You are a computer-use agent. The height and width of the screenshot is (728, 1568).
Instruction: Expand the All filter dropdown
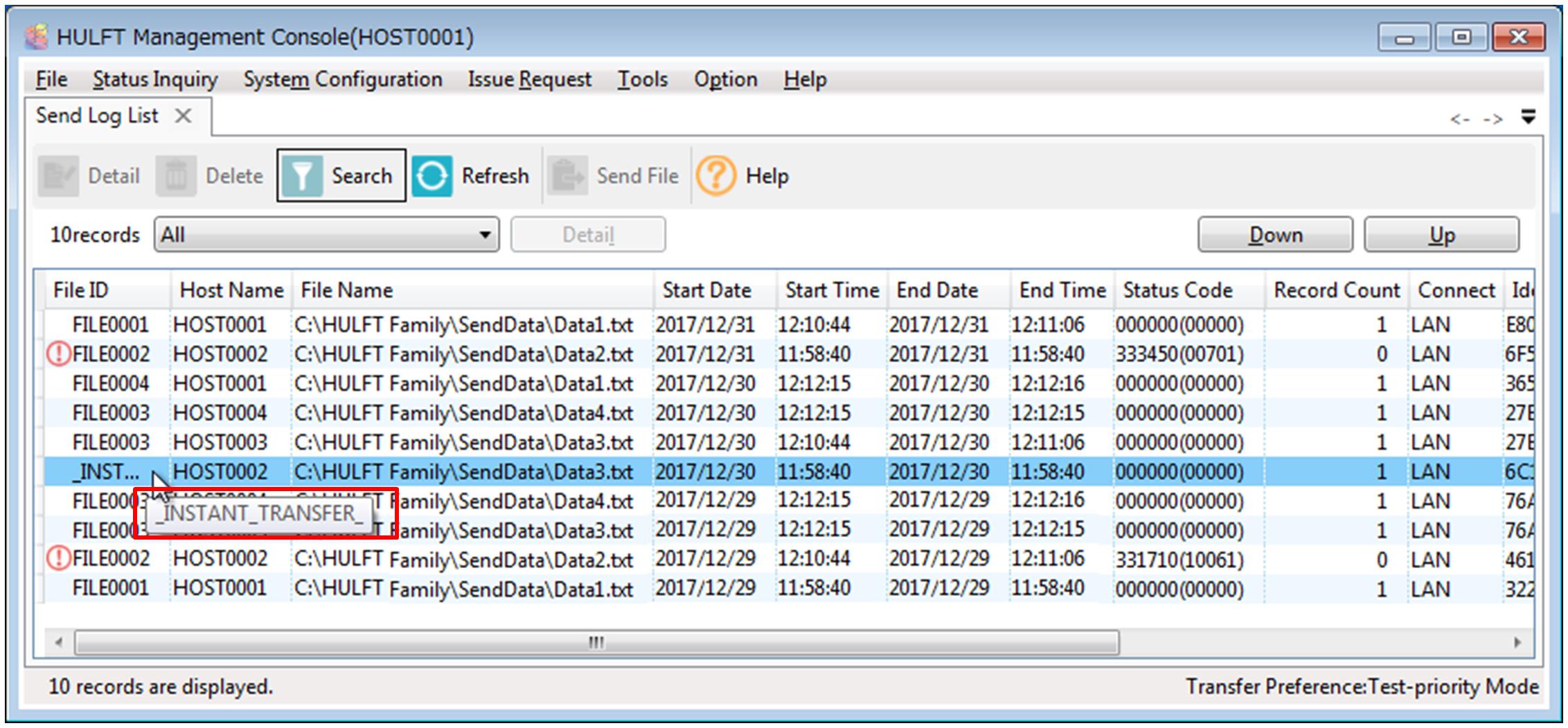coord(327,235)
